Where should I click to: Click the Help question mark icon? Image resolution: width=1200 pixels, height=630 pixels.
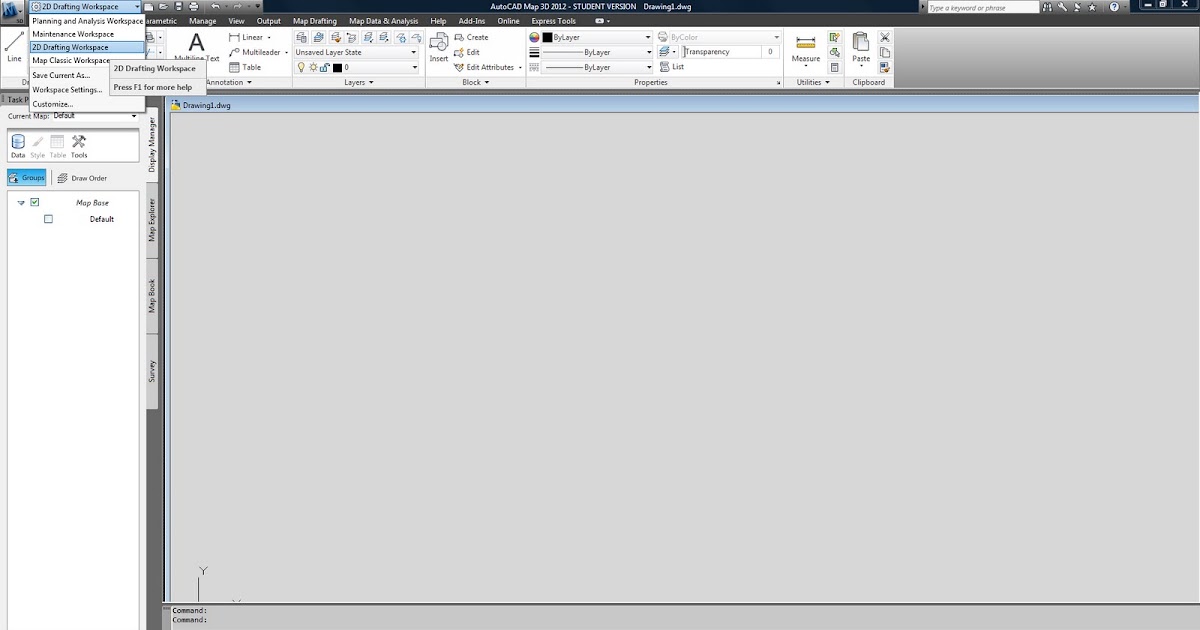[x=1114, y=7]
